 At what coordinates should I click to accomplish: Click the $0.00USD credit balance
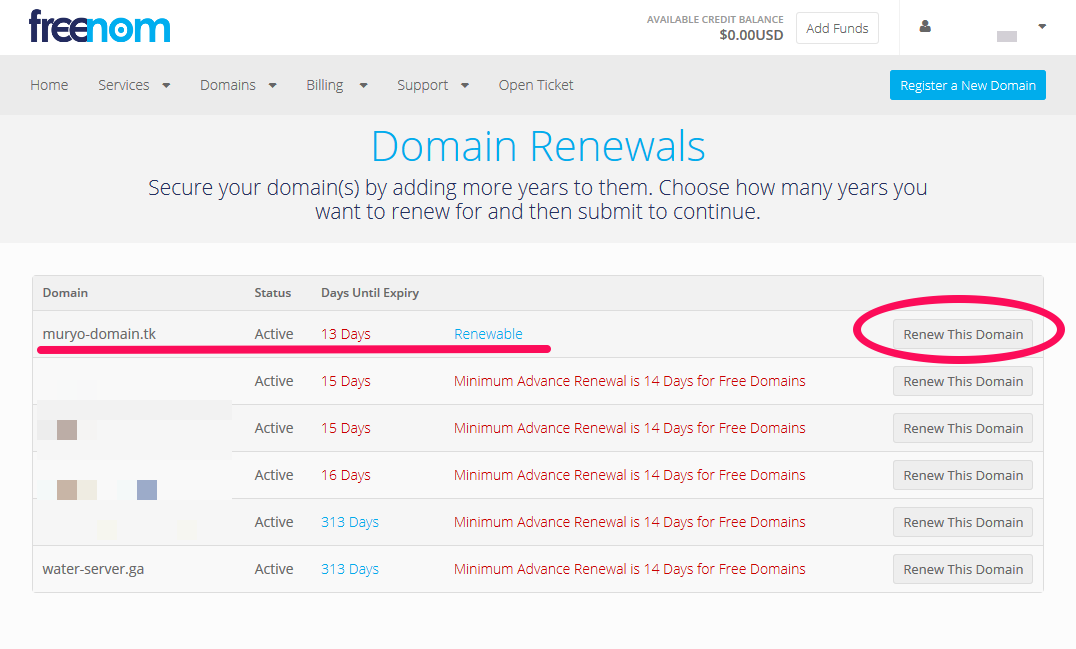pyautogui.click(x=751, y=35)
